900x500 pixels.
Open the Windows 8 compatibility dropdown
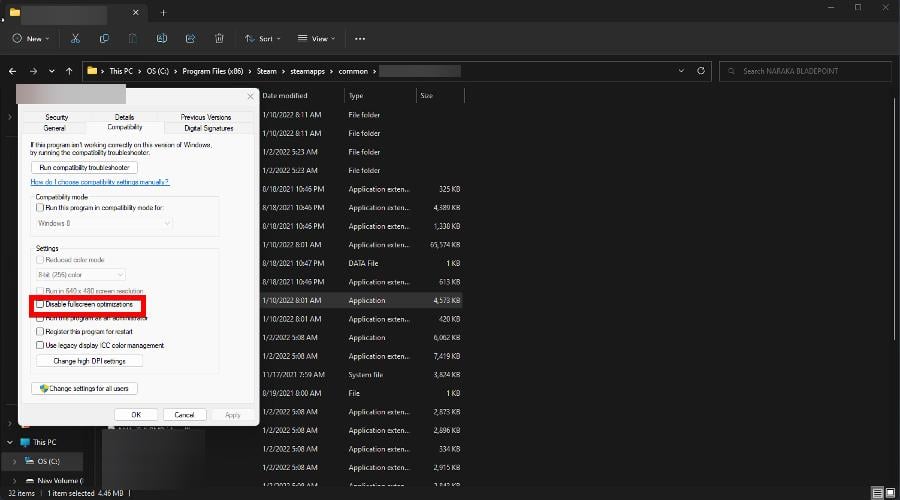[x=104, y=223]
